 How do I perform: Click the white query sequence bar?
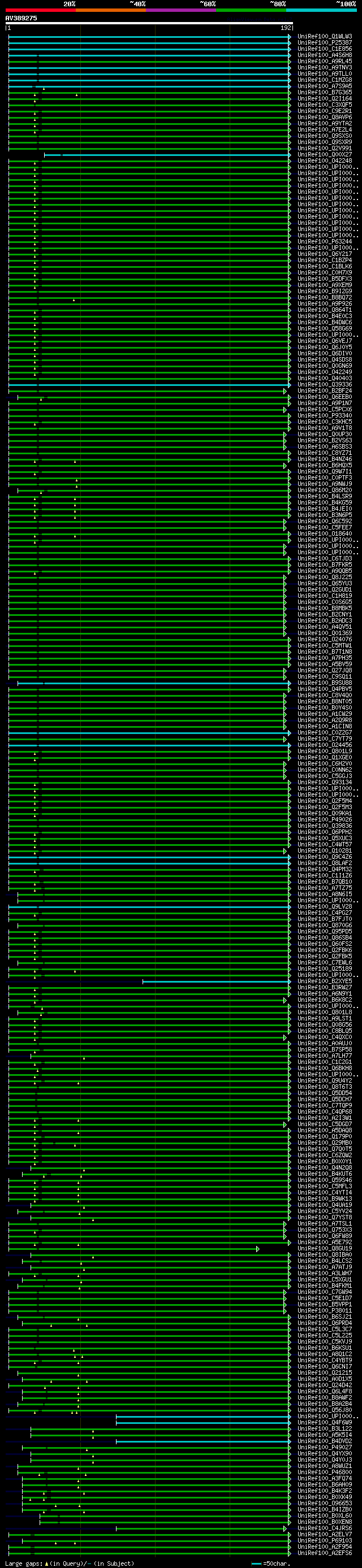(x=149, y=23)
